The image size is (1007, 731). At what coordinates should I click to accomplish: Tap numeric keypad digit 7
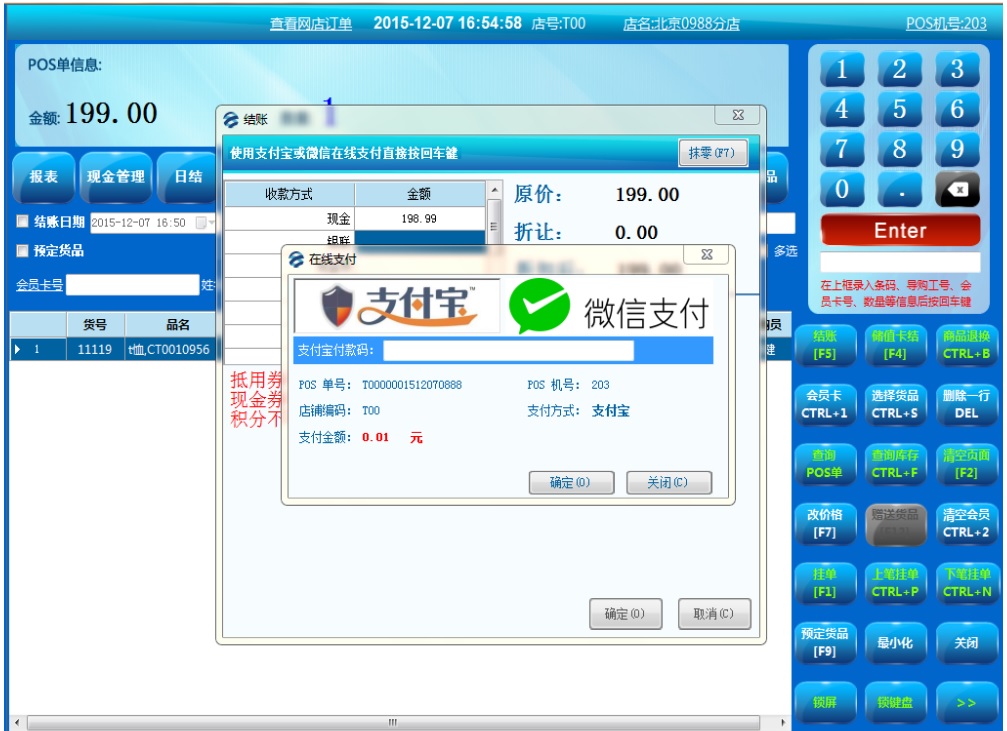point(841,149)
